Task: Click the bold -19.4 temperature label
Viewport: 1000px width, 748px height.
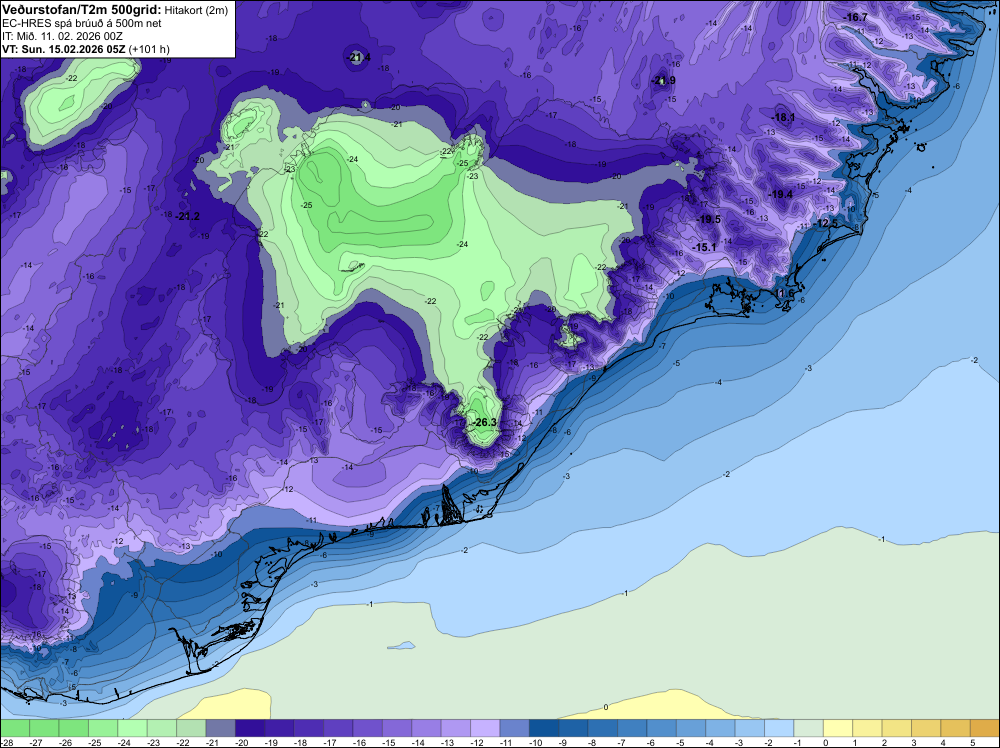Action: (781, 194)
